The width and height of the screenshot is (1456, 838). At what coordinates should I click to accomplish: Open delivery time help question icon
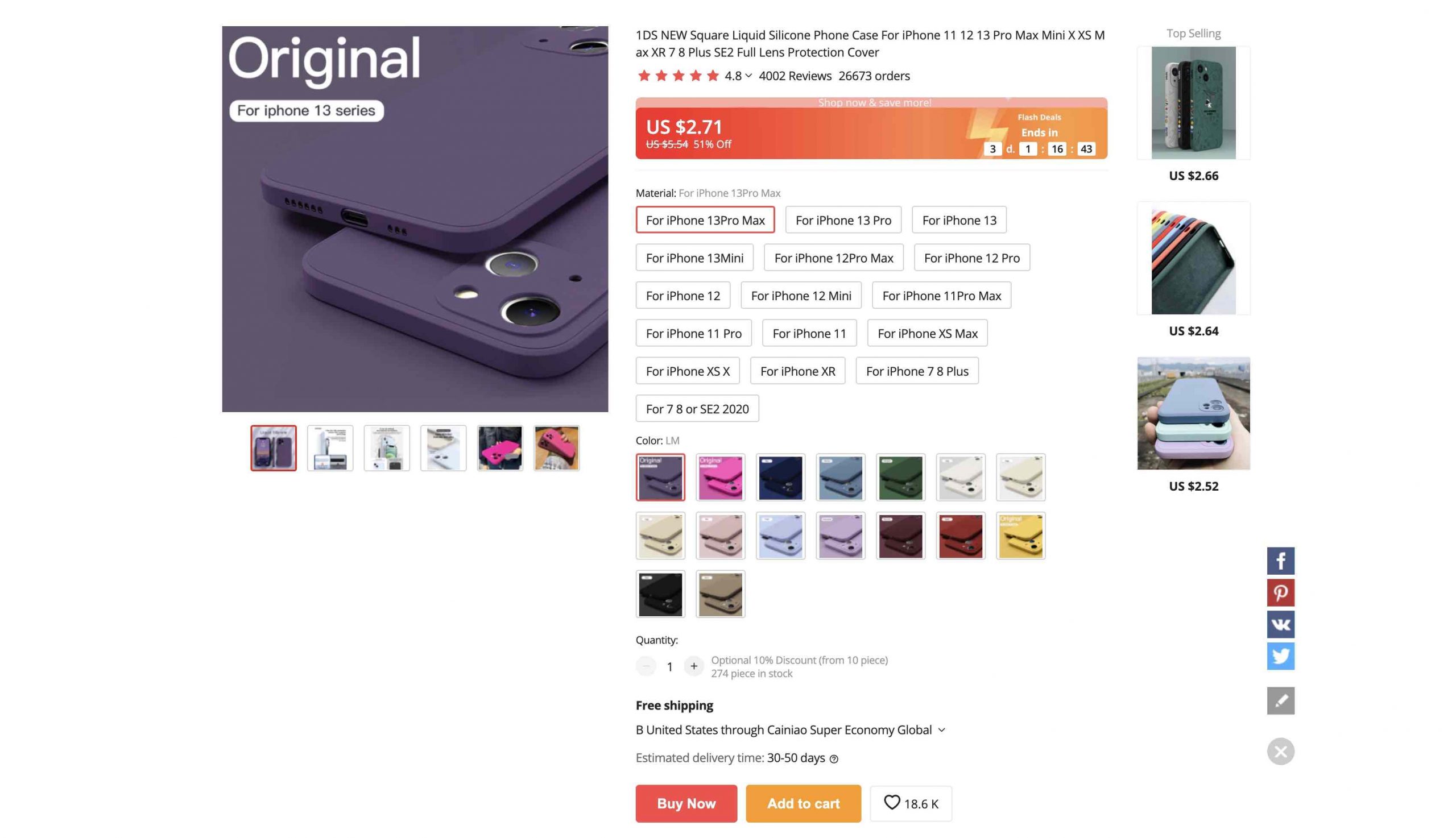click(x=834, y=758)
